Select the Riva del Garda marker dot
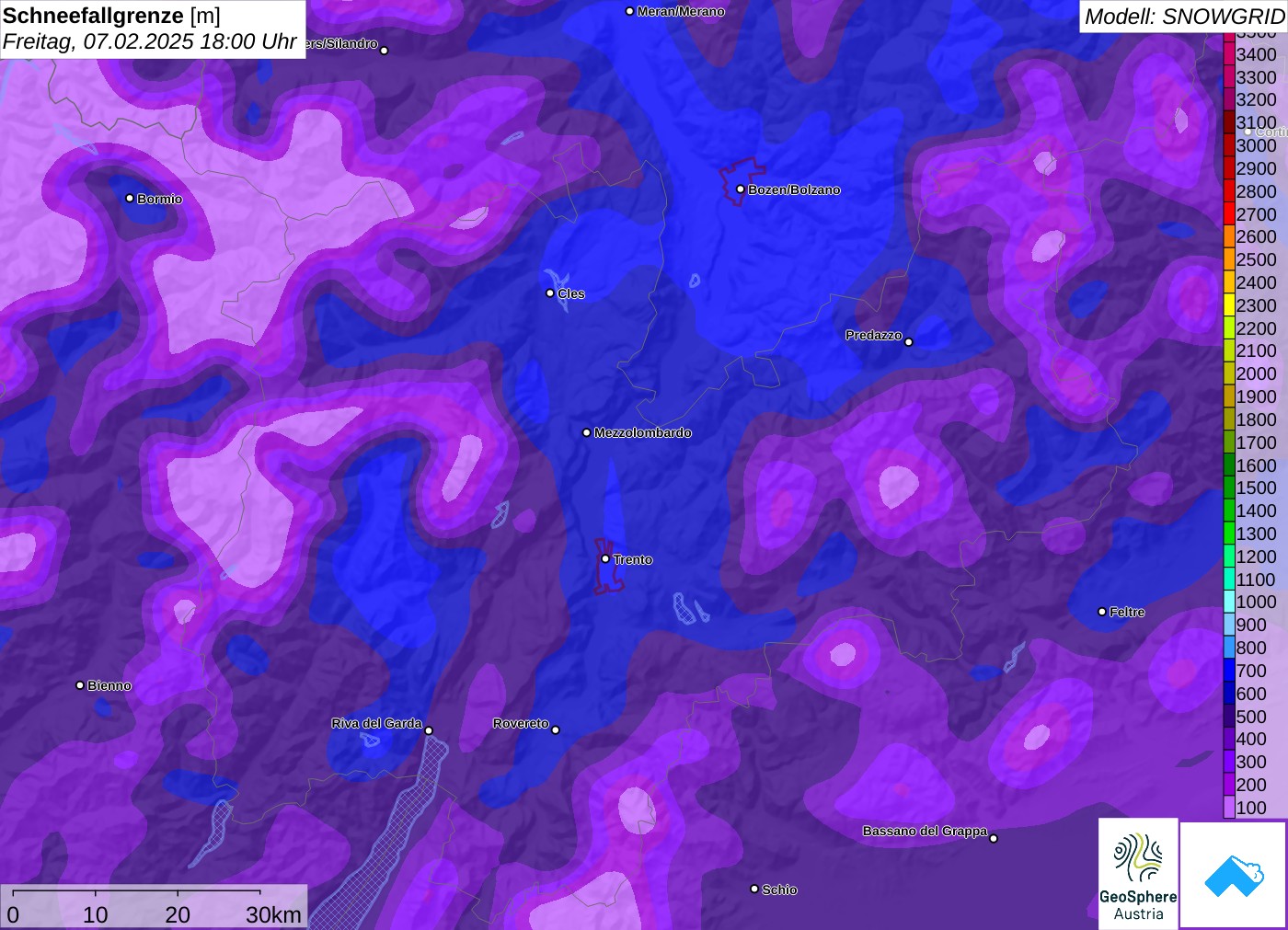This screenshot has width=1288, height=930. point(429,730)
